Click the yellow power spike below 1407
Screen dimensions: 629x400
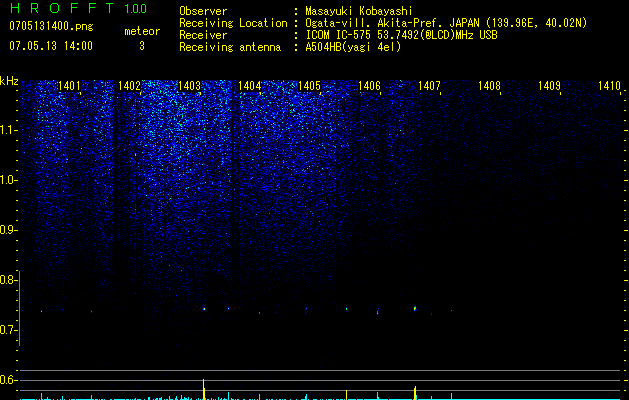[x=415, y=393]
